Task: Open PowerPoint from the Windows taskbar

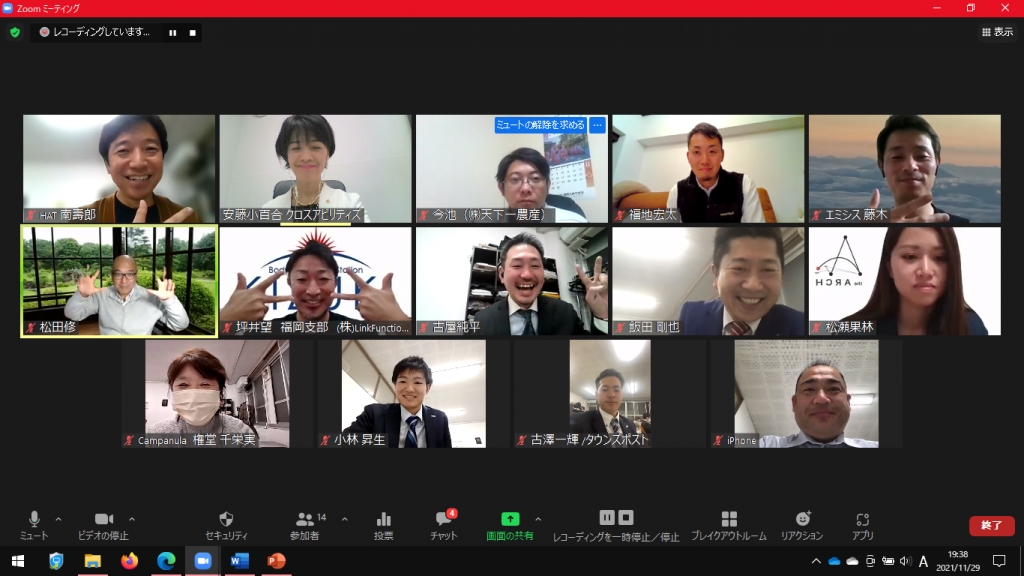Action: tap(276, 561)
